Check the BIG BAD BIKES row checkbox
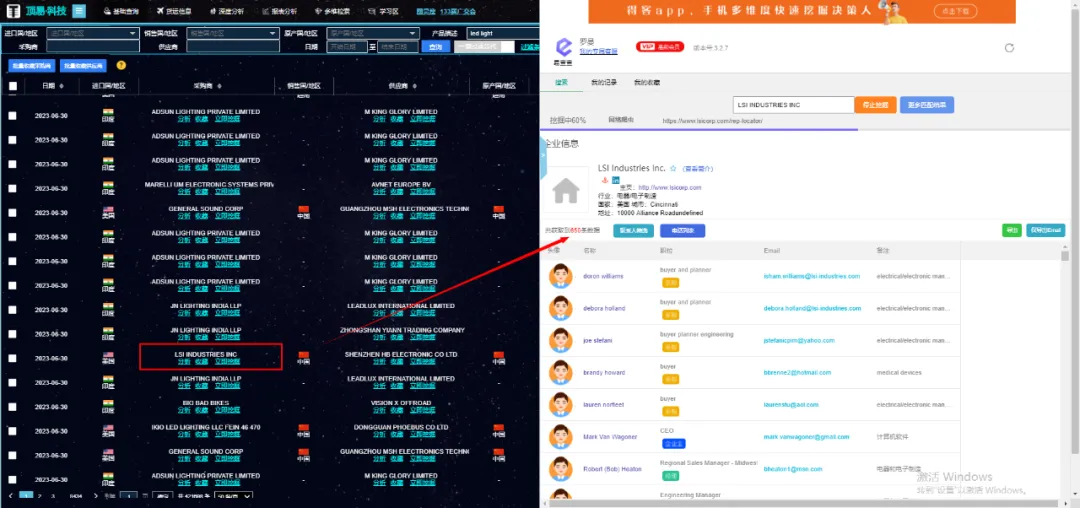Image resolution: width=1080 pixels, height=508 pixels. 12,407
